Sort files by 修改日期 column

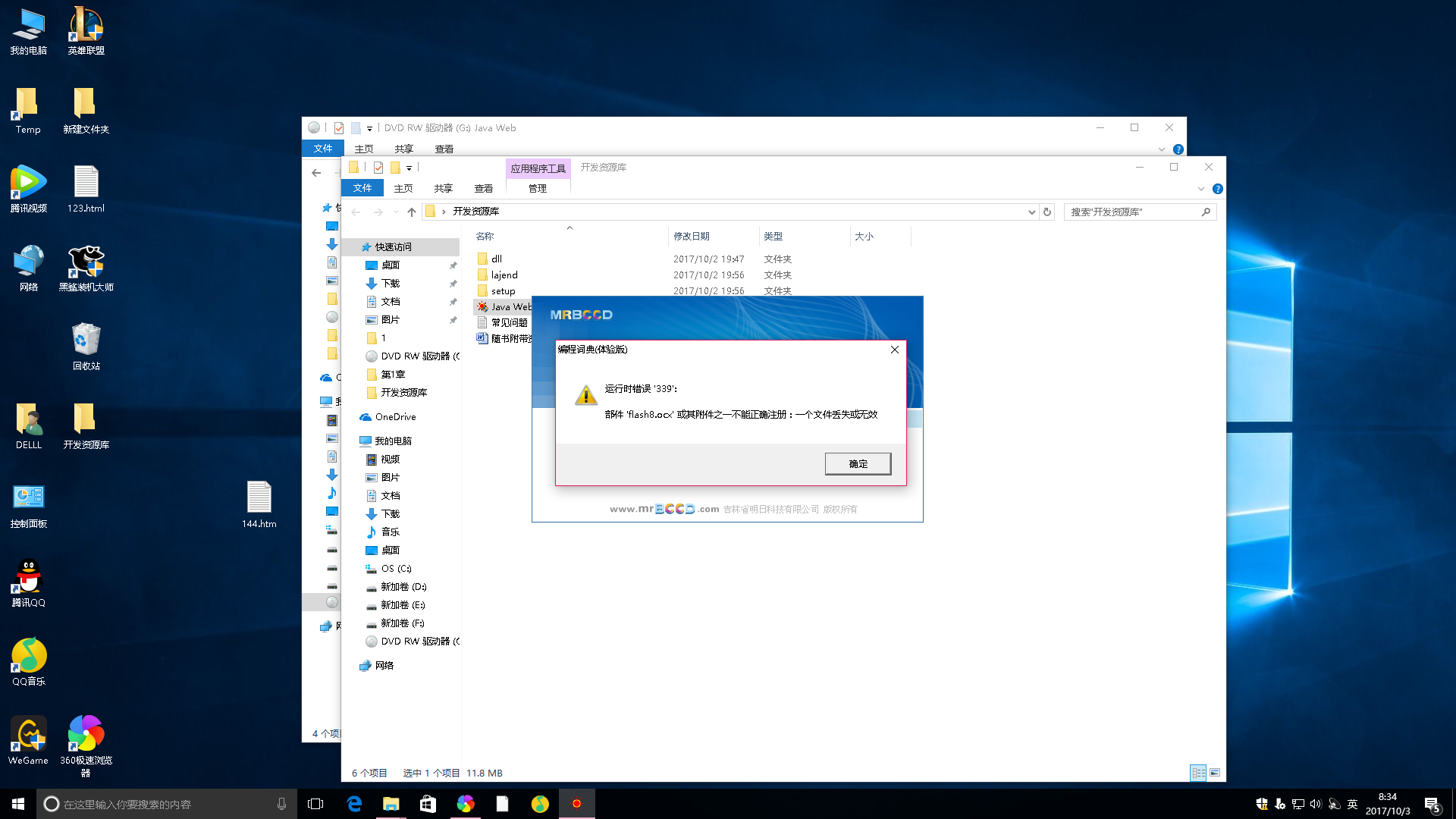coord(692,237)
